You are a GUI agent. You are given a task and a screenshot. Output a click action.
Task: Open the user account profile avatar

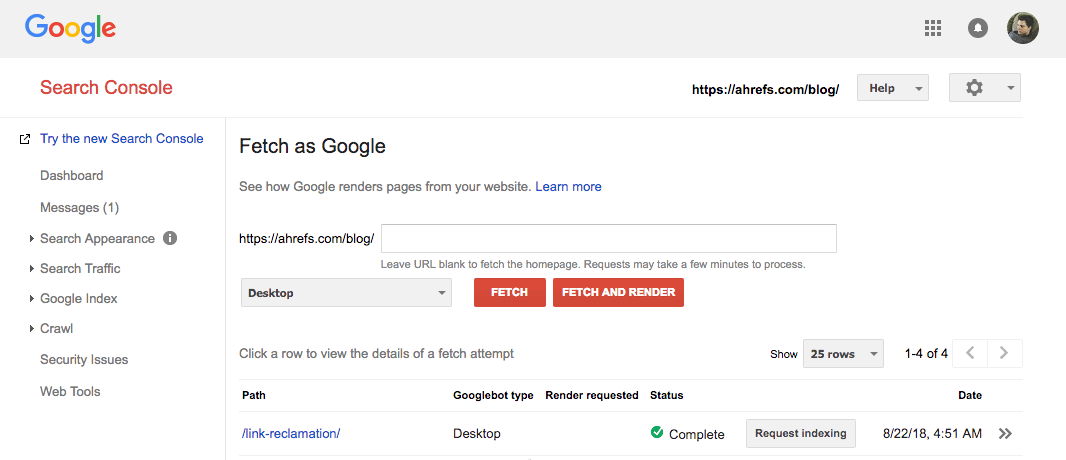[x=1022, y=28]
